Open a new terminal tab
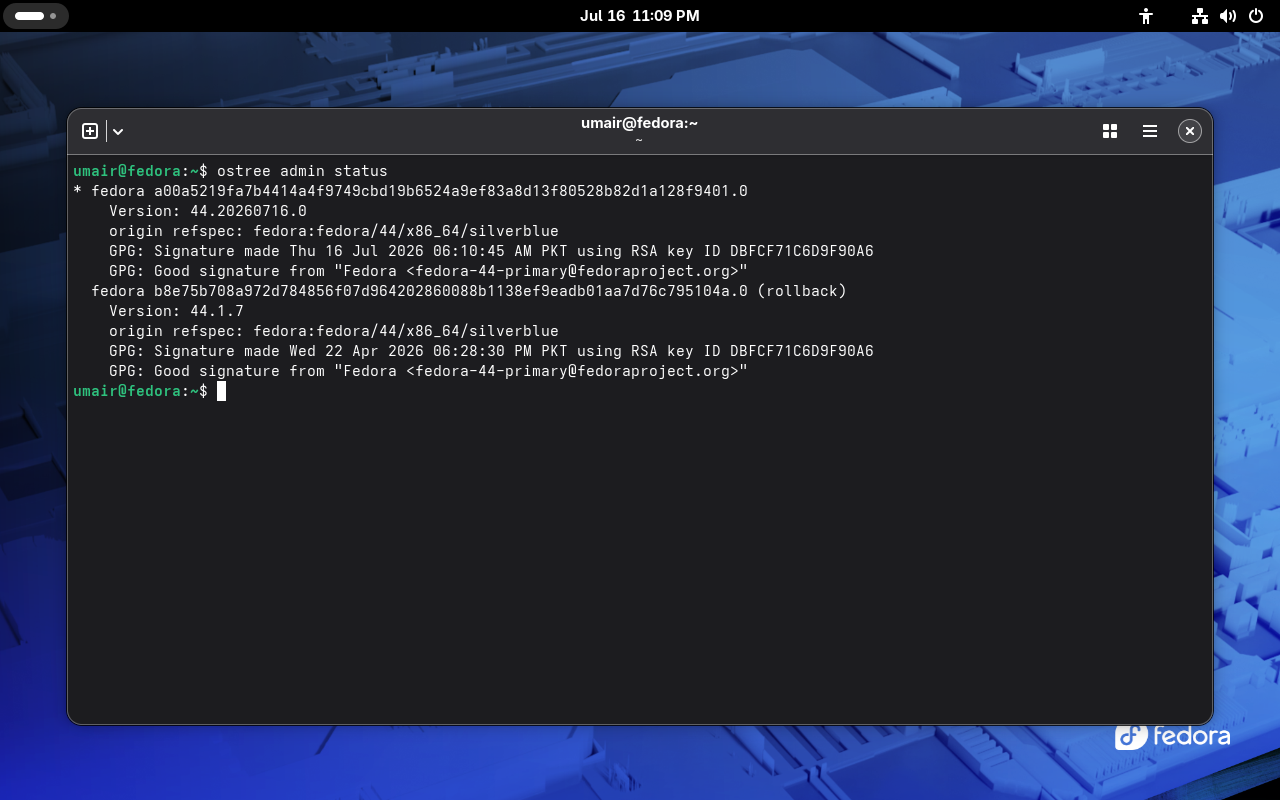 90,131
